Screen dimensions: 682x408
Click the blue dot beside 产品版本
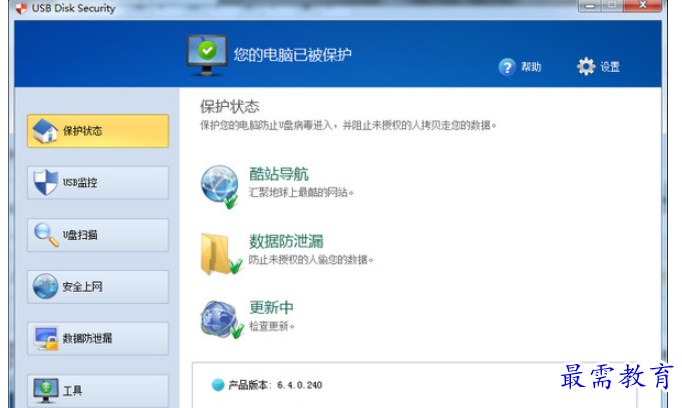[217, 385]
